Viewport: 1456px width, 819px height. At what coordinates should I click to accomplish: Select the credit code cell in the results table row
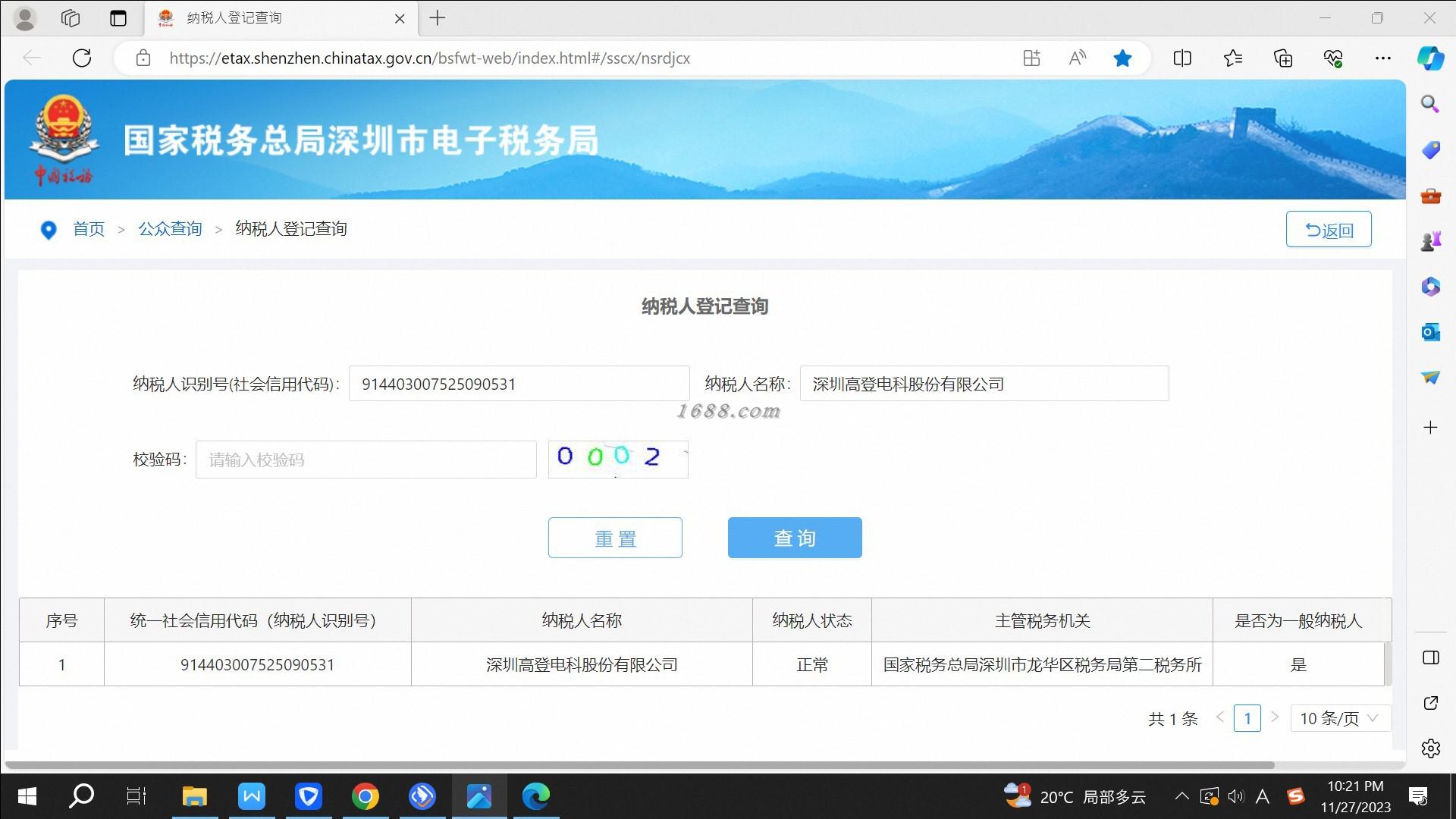pyautogui.click(x=258, y=664)
